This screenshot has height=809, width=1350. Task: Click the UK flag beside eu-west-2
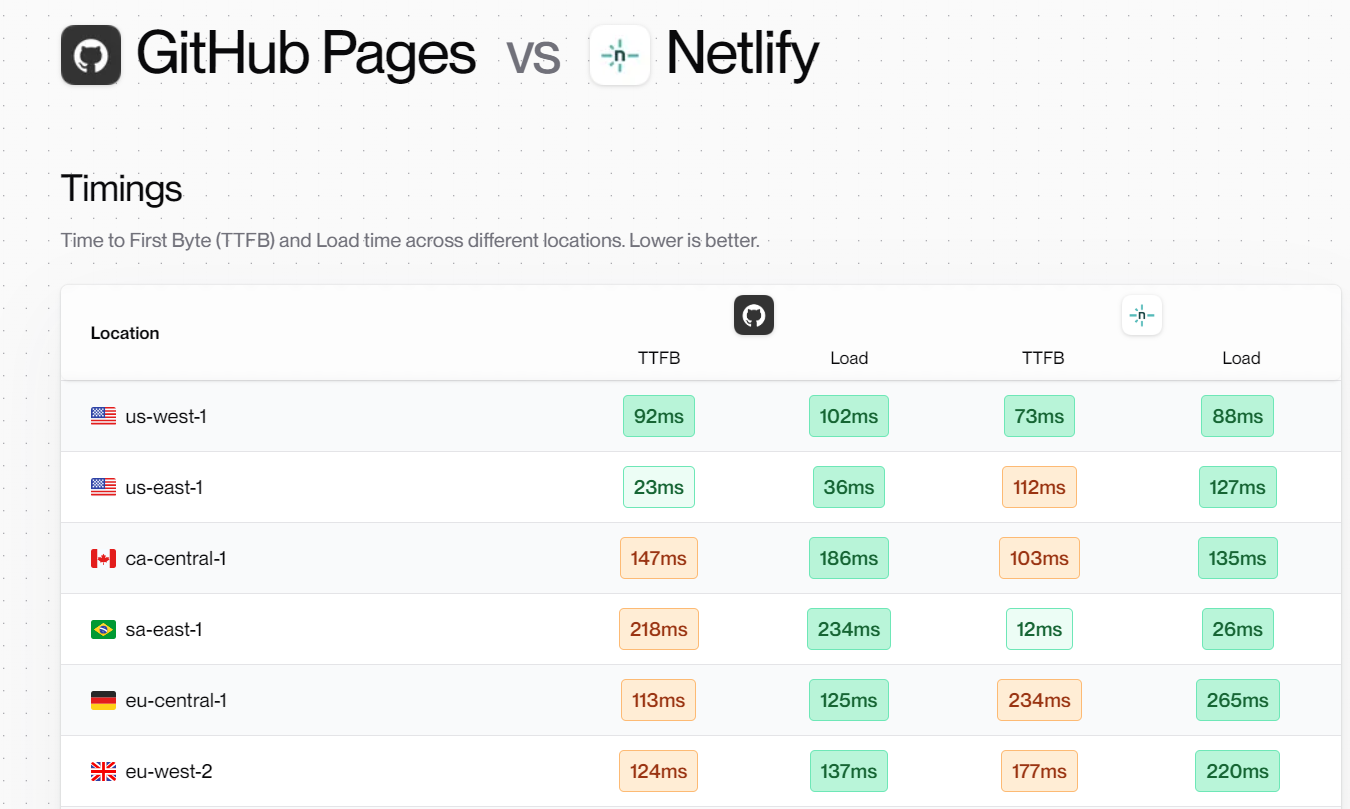103,772
